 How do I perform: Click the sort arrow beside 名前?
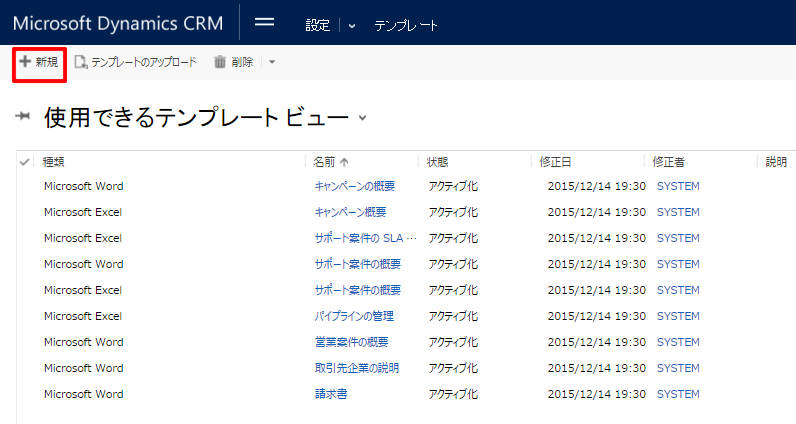[x=344, y=162]
